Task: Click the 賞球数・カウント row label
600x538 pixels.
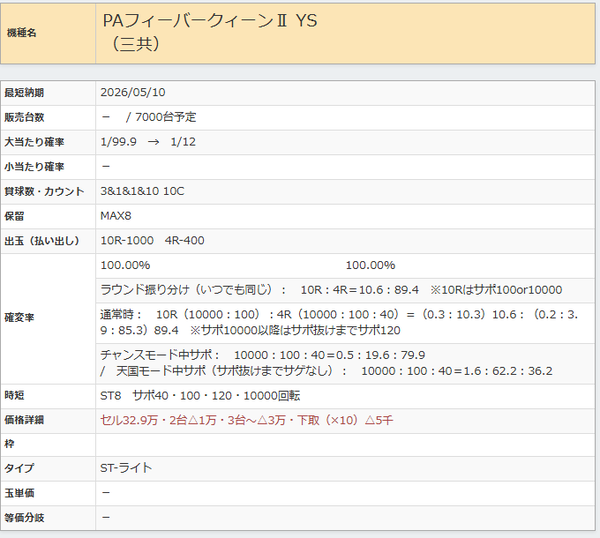Action: coord(44,191)
